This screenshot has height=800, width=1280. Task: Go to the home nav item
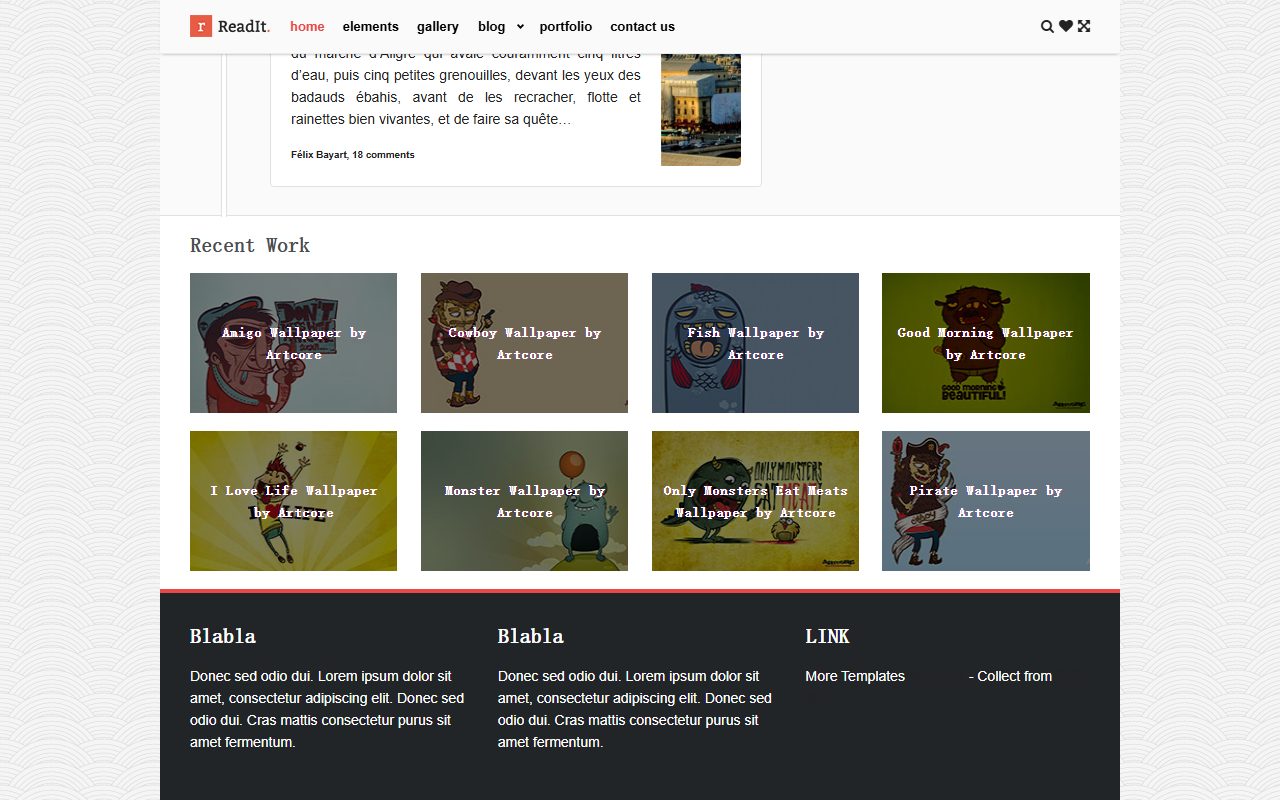coord(307,27)
